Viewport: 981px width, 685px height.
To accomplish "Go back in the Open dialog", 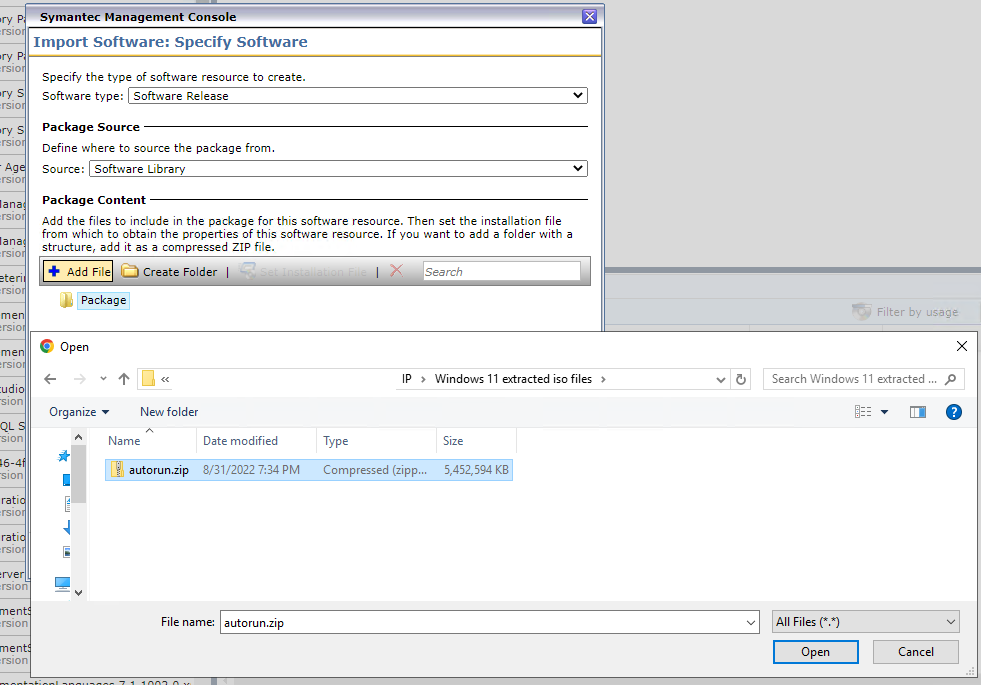I will [51, 379].
